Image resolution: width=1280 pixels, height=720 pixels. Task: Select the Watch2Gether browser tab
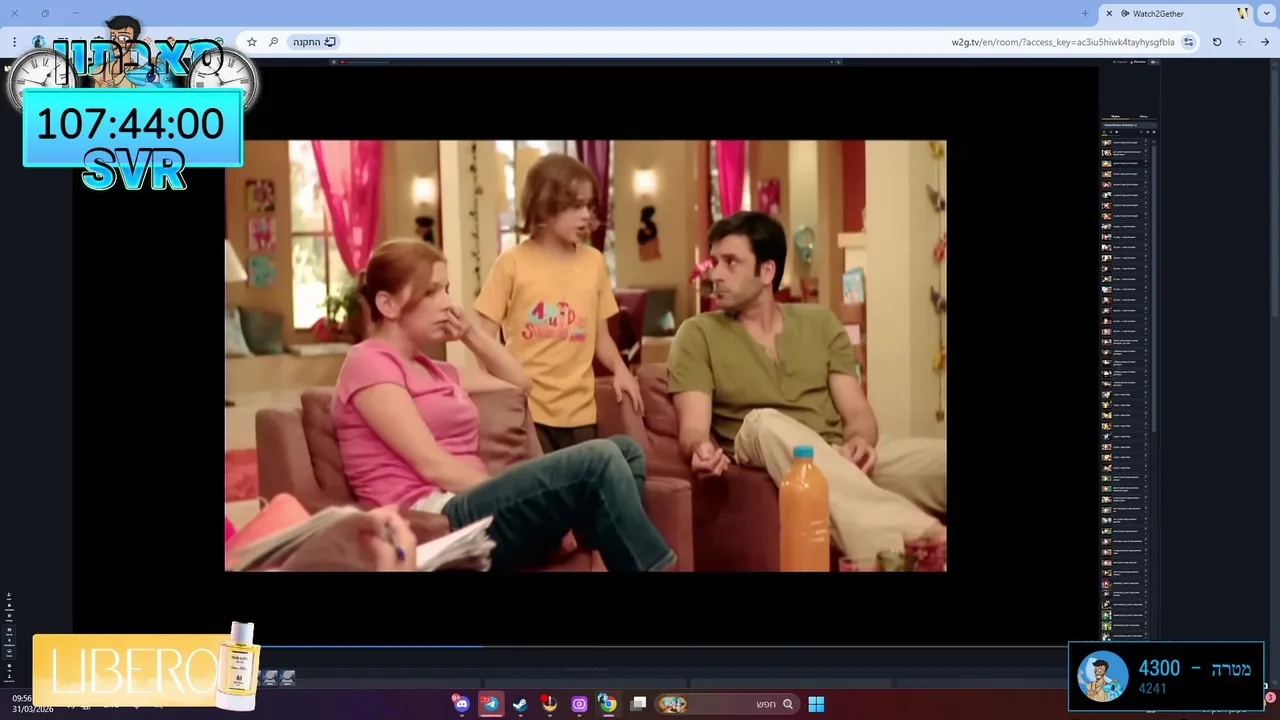click(1178, 13)
